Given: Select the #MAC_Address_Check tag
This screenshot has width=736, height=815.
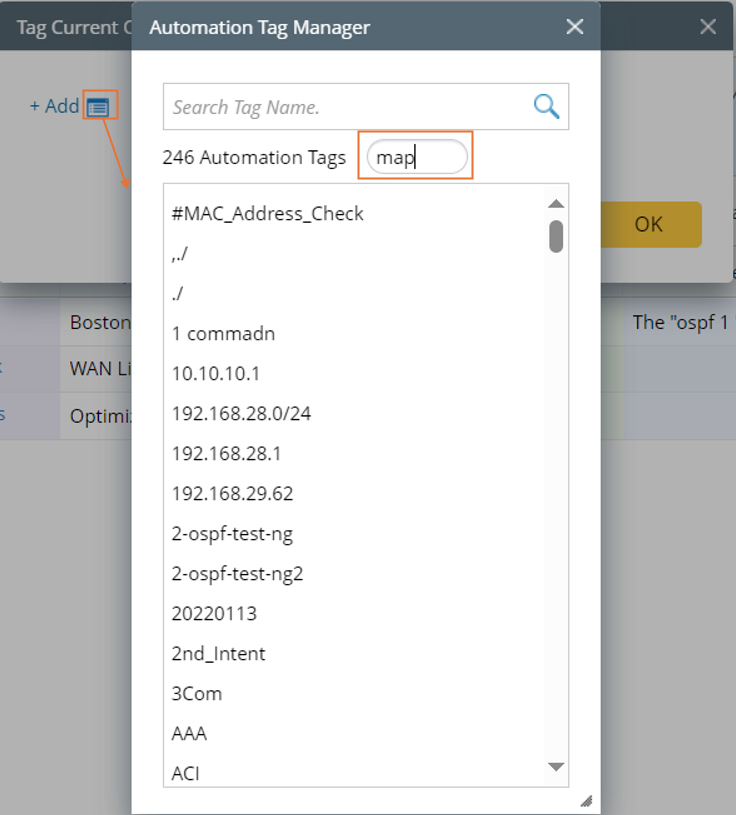Looking at the screenshot, I should click(268, 214).
